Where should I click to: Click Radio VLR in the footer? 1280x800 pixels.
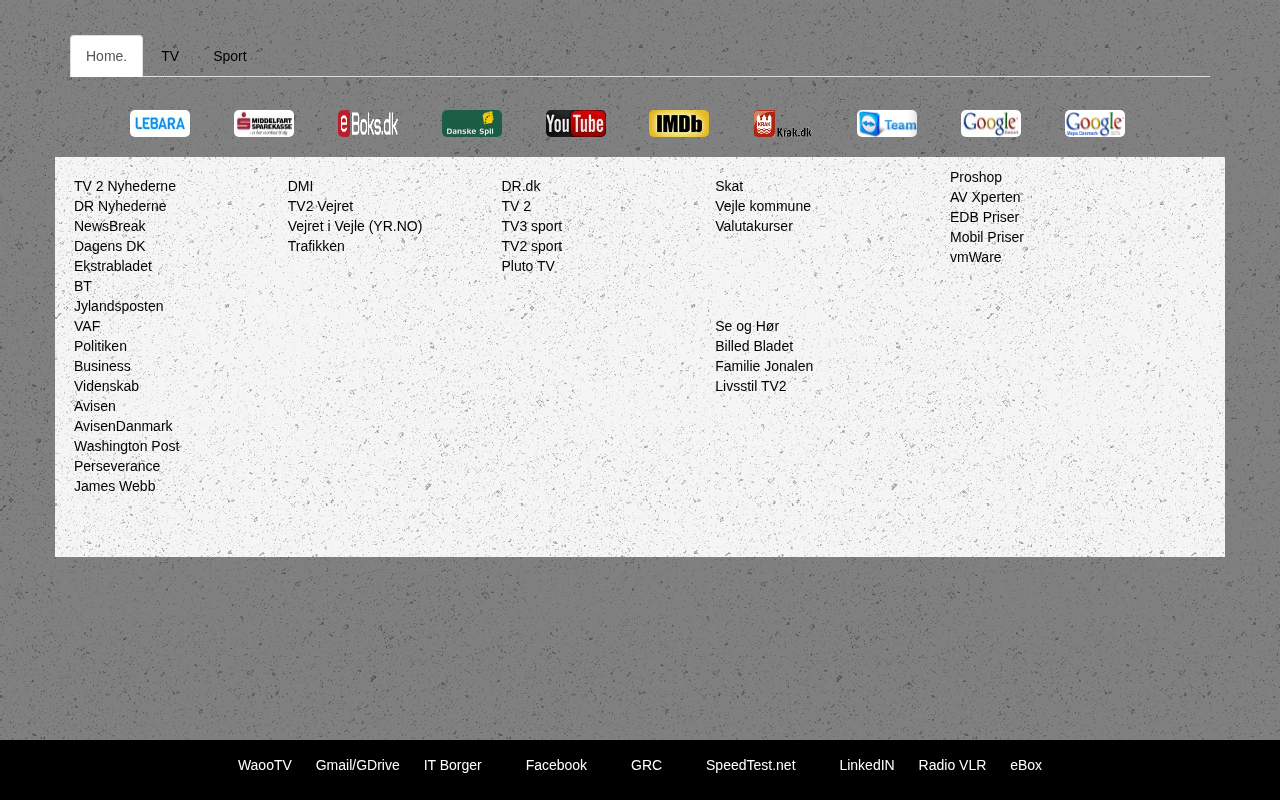click(952, 765)
